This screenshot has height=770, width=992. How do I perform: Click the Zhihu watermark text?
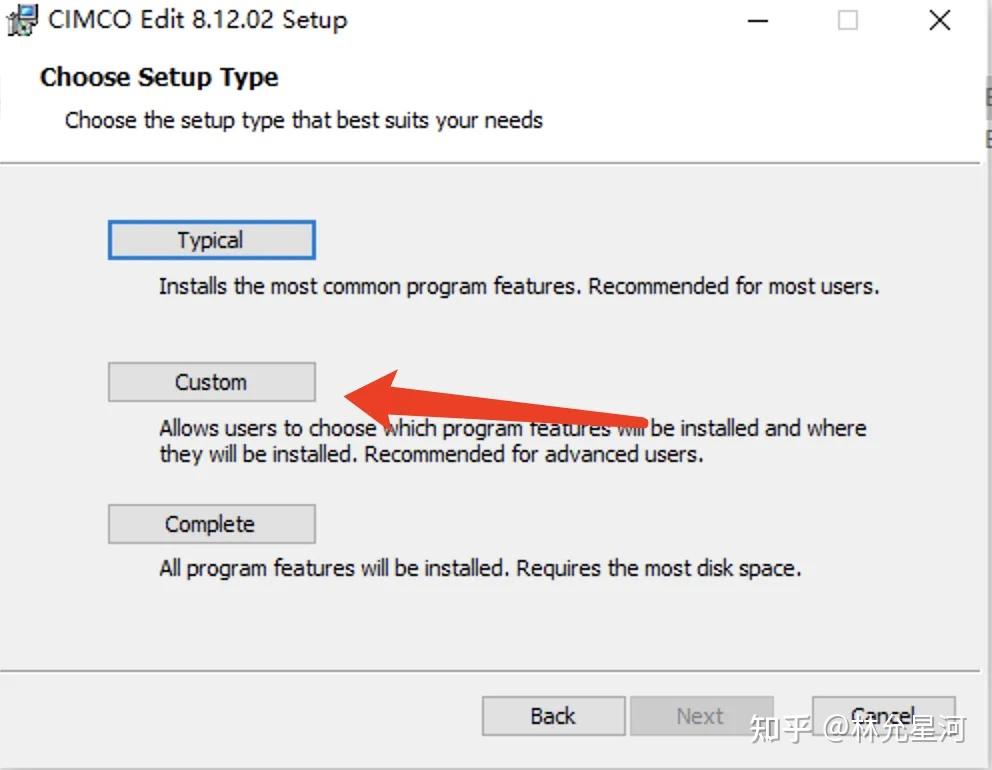[x=857, y=729]
